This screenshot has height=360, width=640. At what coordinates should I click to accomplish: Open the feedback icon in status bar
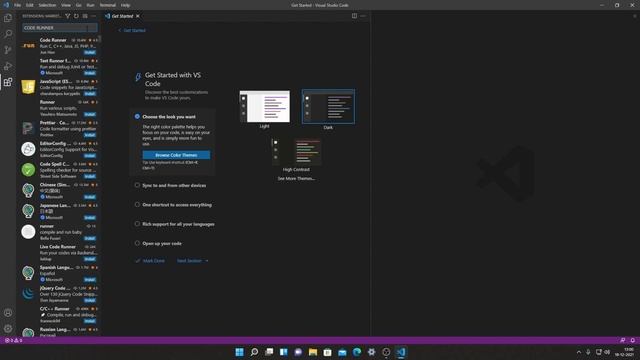(622, 340)
